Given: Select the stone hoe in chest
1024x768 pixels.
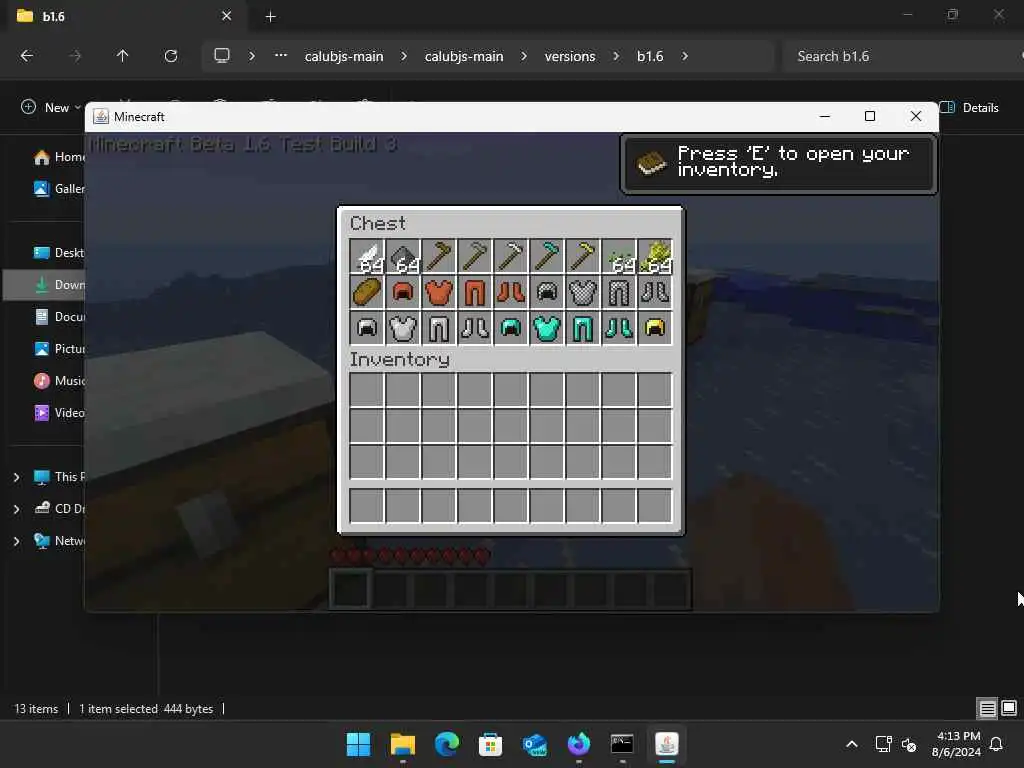Looking at the screenshot, I should pos(475,256).
